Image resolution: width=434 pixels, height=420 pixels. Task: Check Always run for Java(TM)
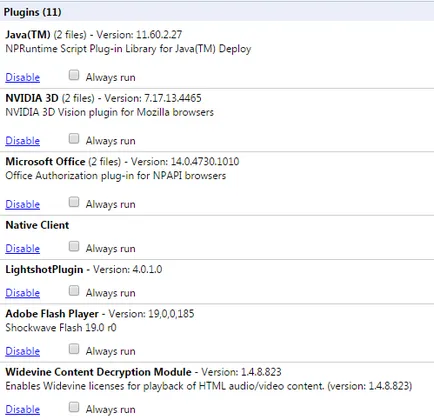(74, 75)
